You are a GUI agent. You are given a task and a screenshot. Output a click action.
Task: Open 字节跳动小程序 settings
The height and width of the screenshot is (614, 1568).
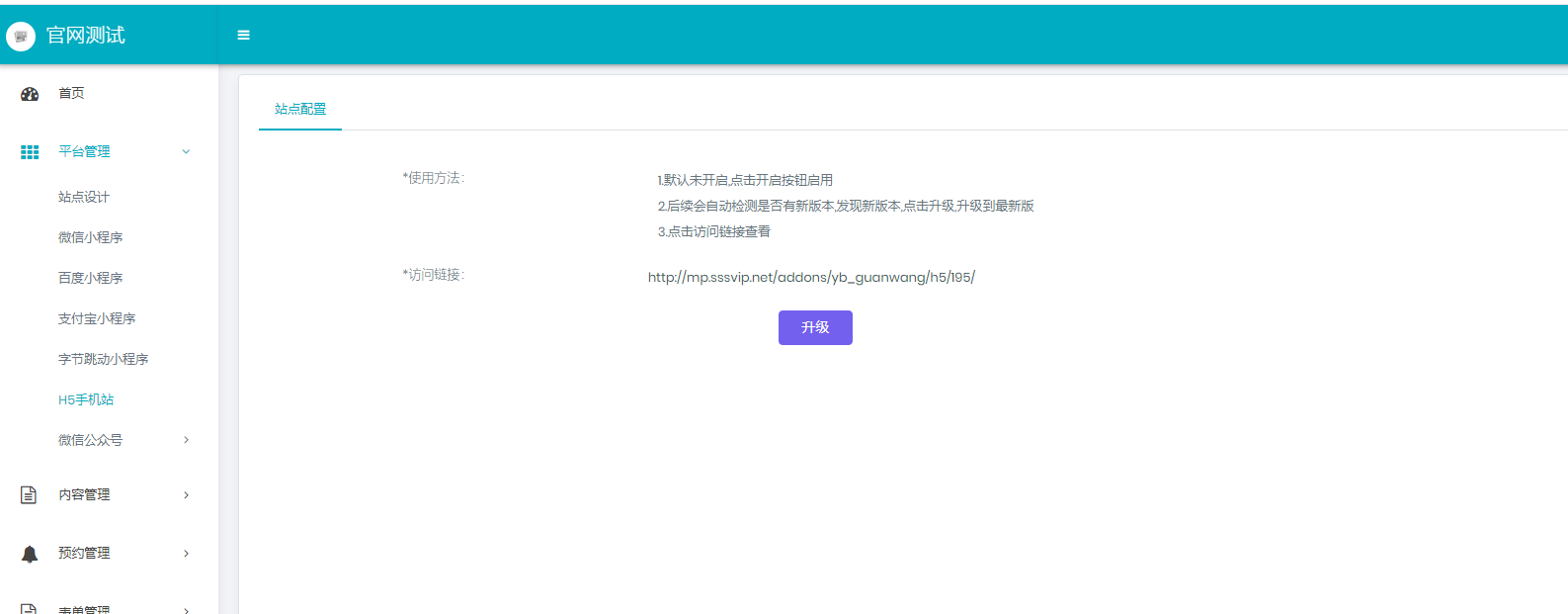pos(103,359)
